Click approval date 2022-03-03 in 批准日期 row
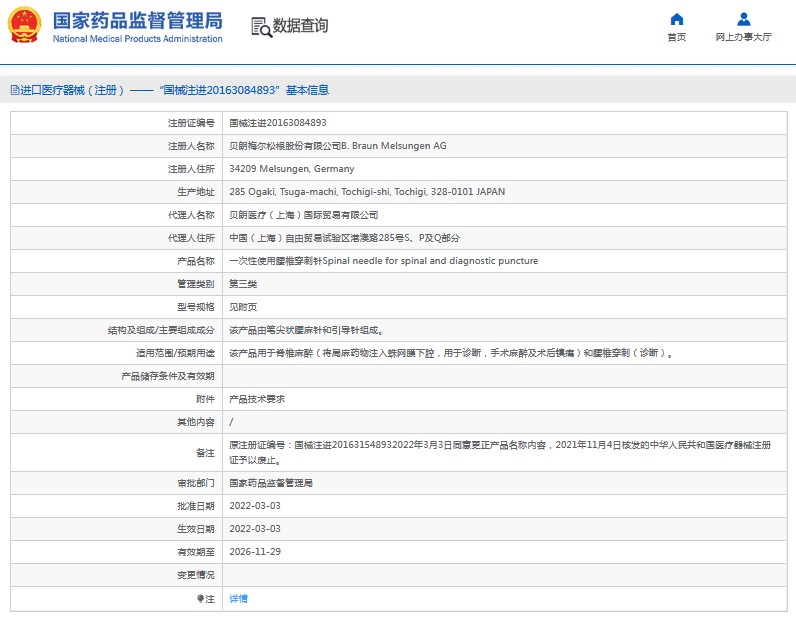 255,506
